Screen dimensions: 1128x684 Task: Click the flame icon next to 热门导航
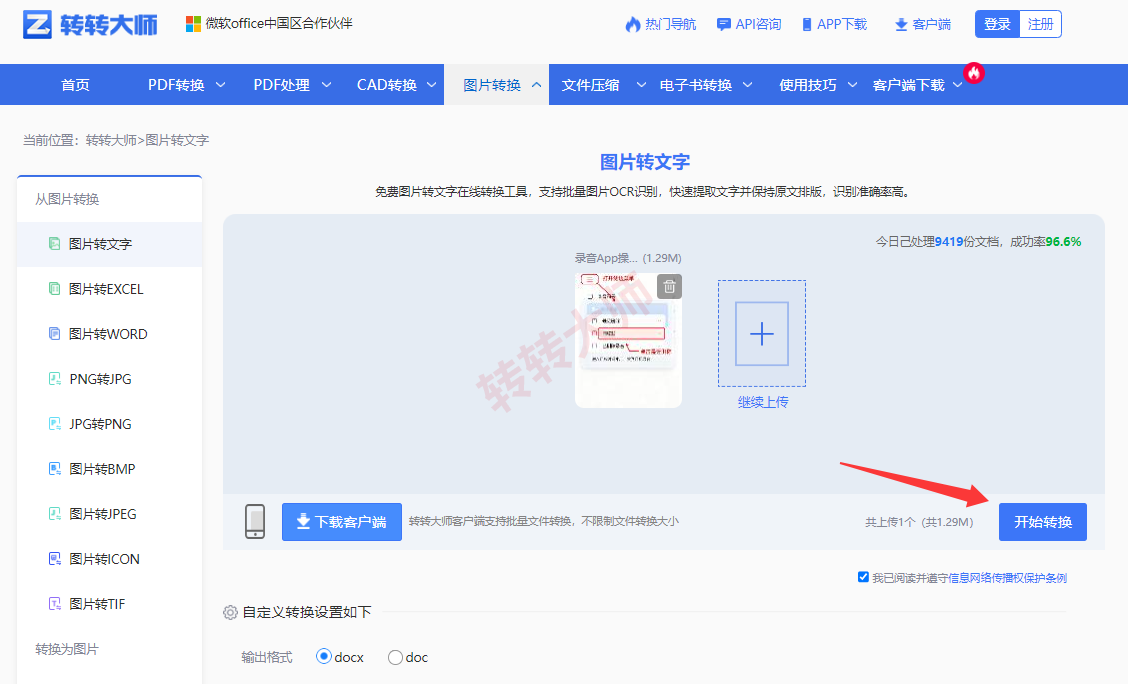(632, 24)
